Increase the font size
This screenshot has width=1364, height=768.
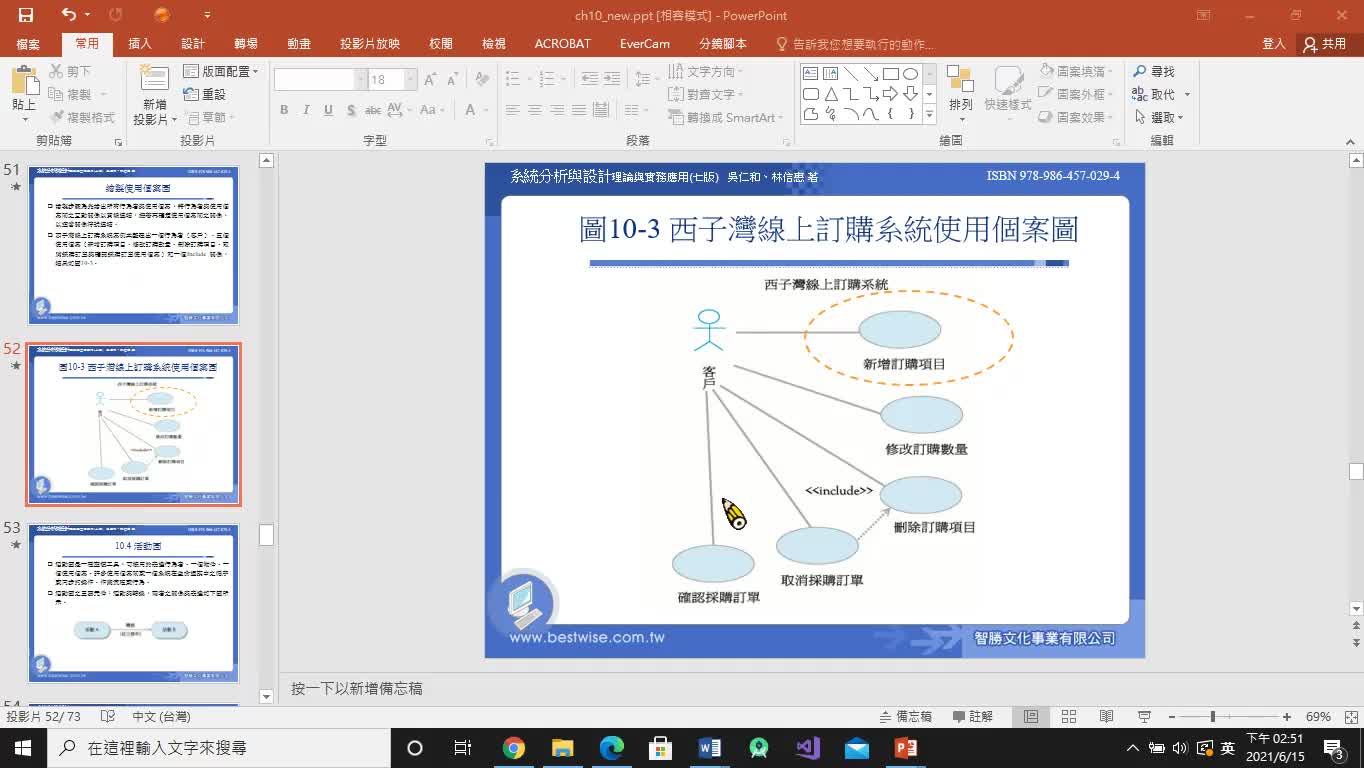430,79
